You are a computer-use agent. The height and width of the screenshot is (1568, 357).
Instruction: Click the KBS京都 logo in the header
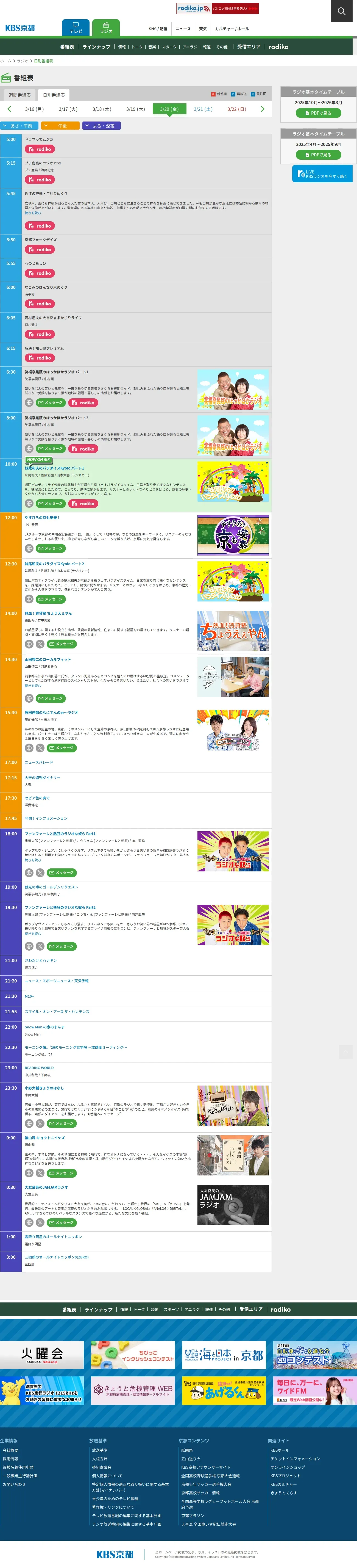click(20, 28)
